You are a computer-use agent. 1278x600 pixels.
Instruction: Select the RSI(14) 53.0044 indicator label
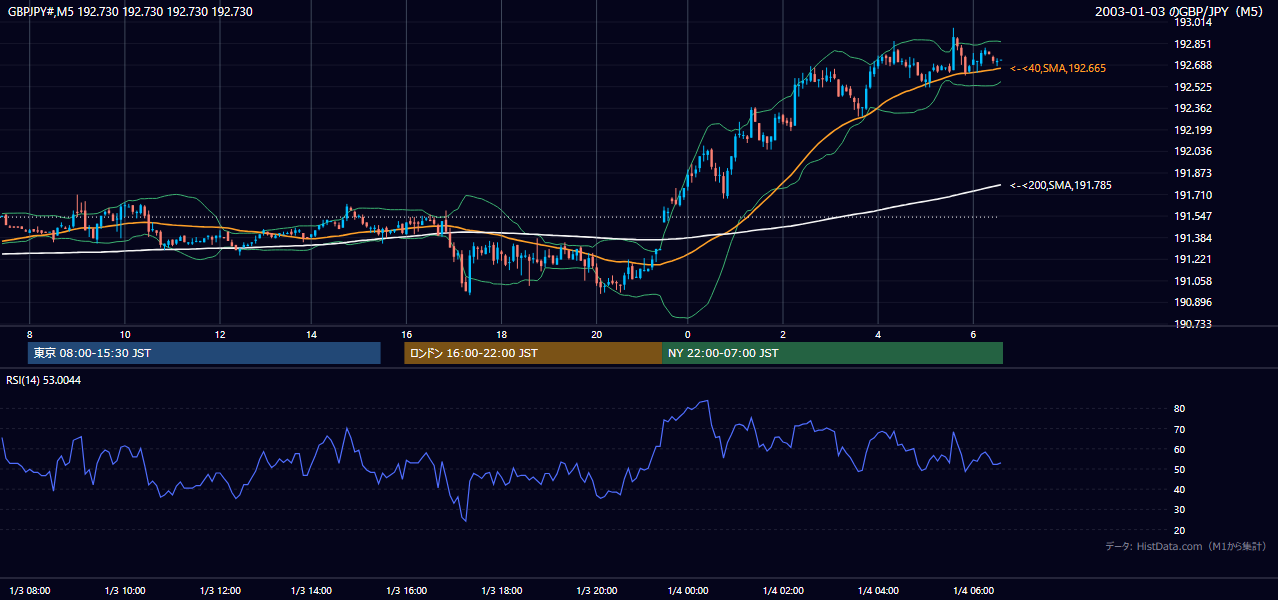click(44, 380)
